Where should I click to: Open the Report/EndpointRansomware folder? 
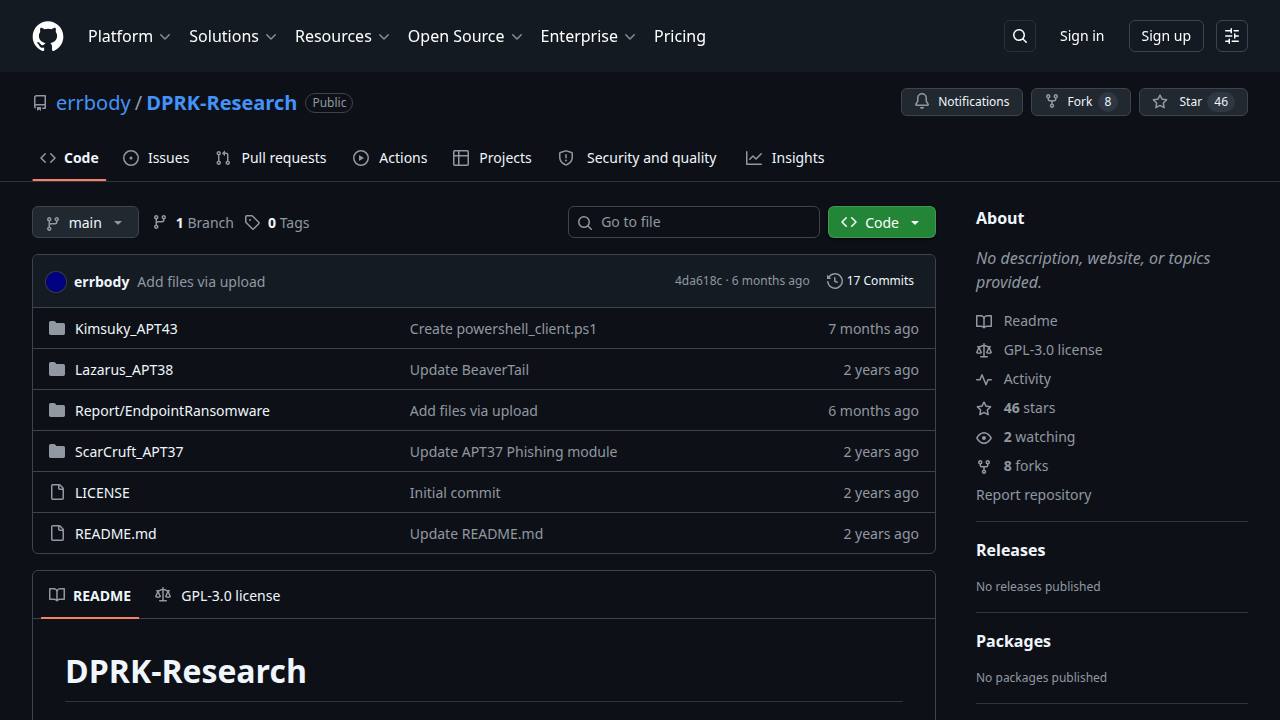coord(172,410)
